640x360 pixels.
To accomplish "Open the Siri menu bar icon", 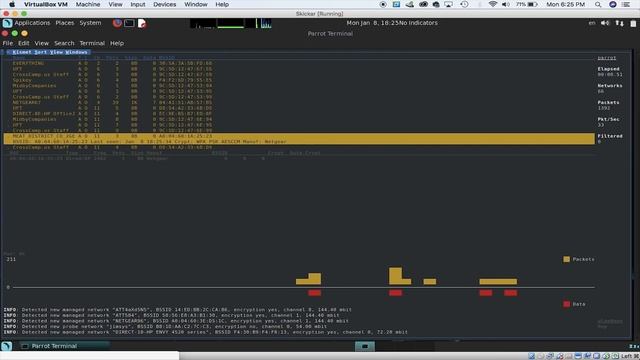I will tap(613, 4).
